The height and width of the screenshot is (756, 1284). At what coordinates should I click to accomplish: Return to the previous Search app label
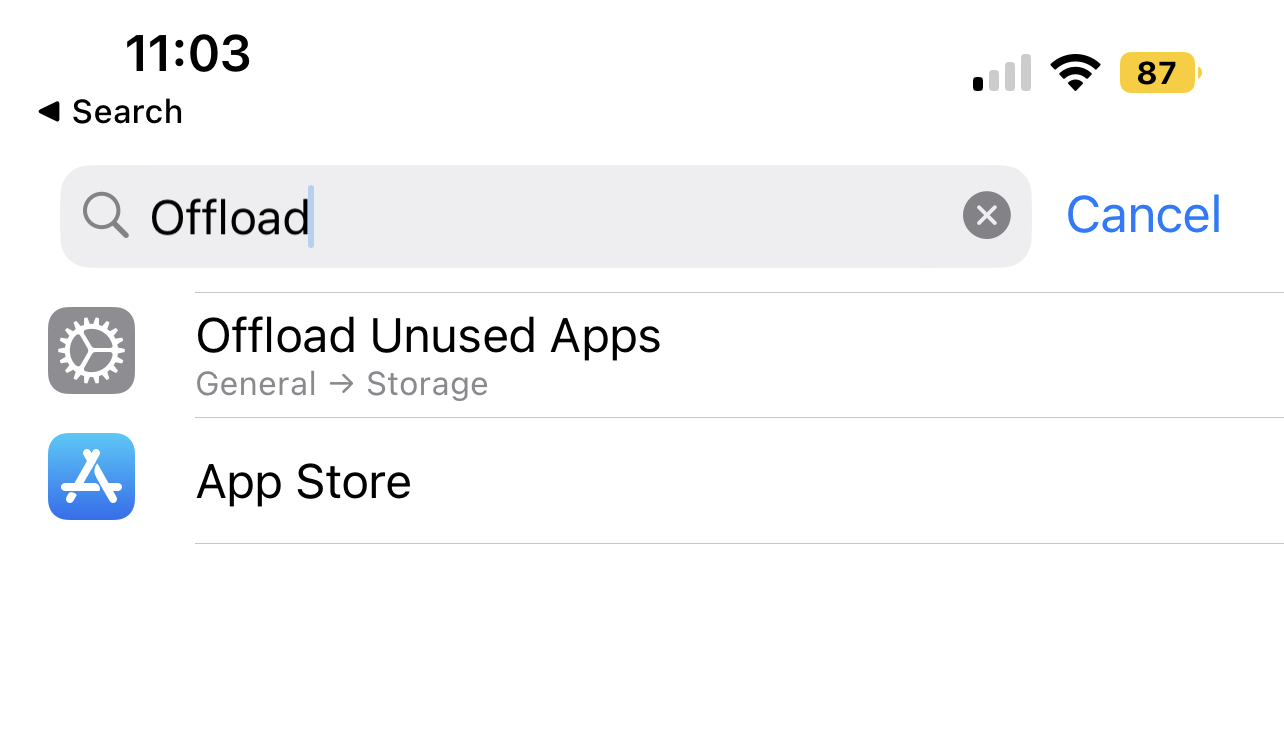127,112
